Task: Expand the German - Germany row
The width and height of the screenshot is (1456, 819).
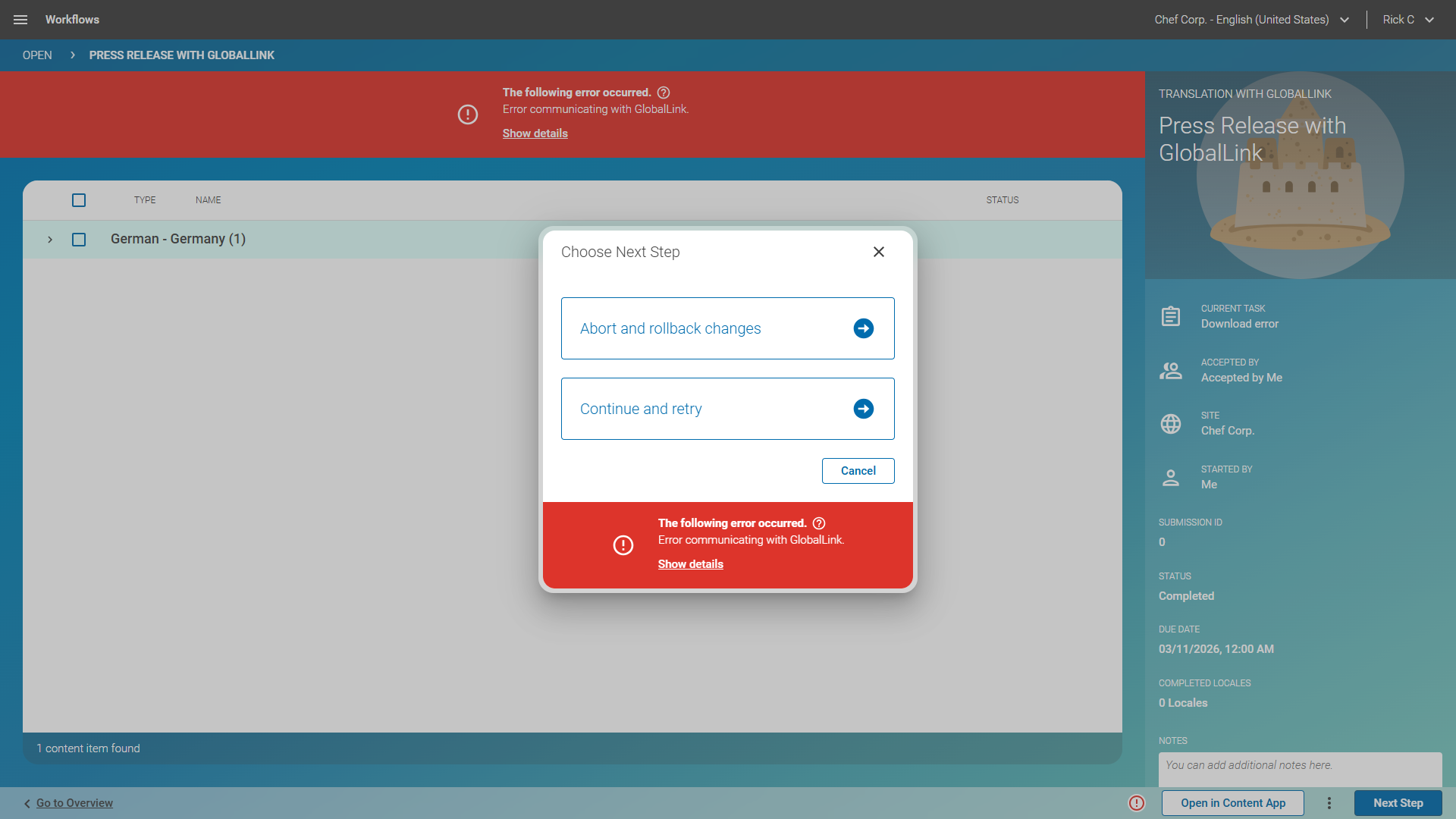Action: pyautogui.click(x=50, y=240)
